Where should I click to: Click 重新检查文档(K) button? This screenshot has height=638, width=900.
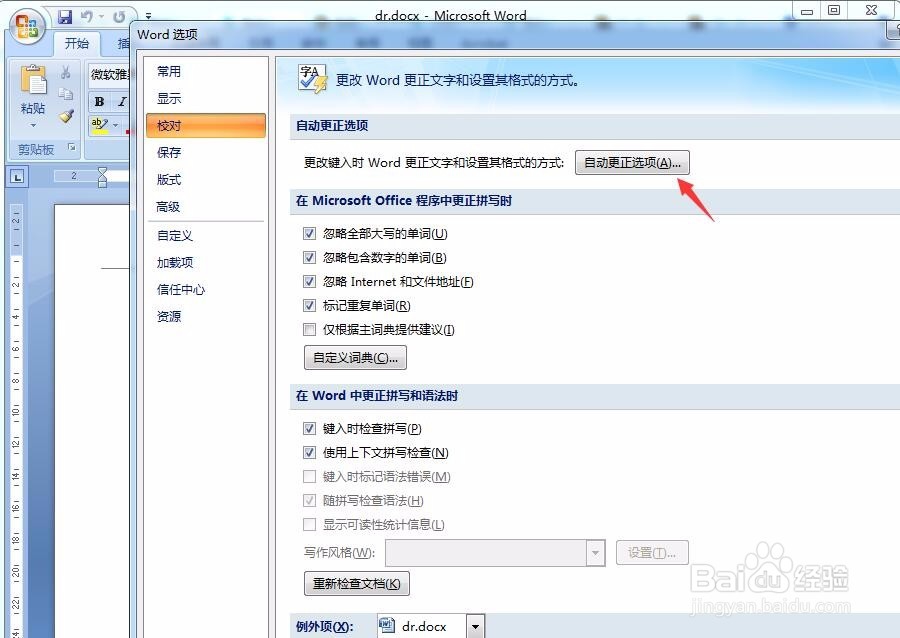click(x=356, y=583)
